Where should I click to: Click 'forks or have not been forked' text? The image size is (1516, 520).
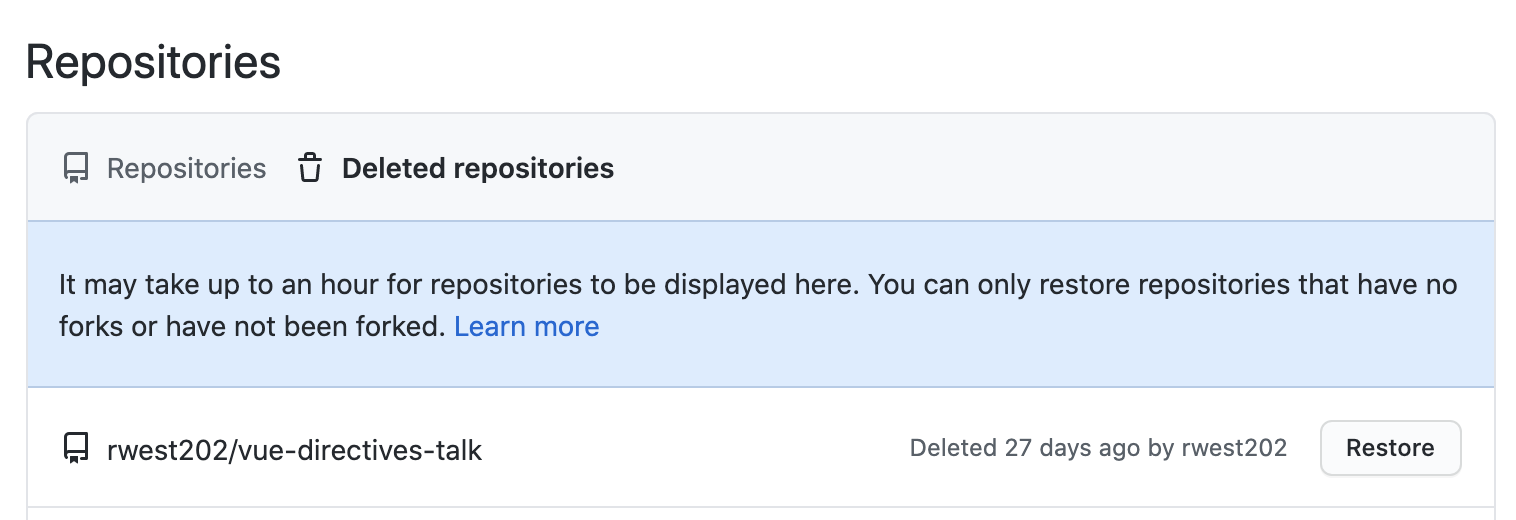point(252,326)
